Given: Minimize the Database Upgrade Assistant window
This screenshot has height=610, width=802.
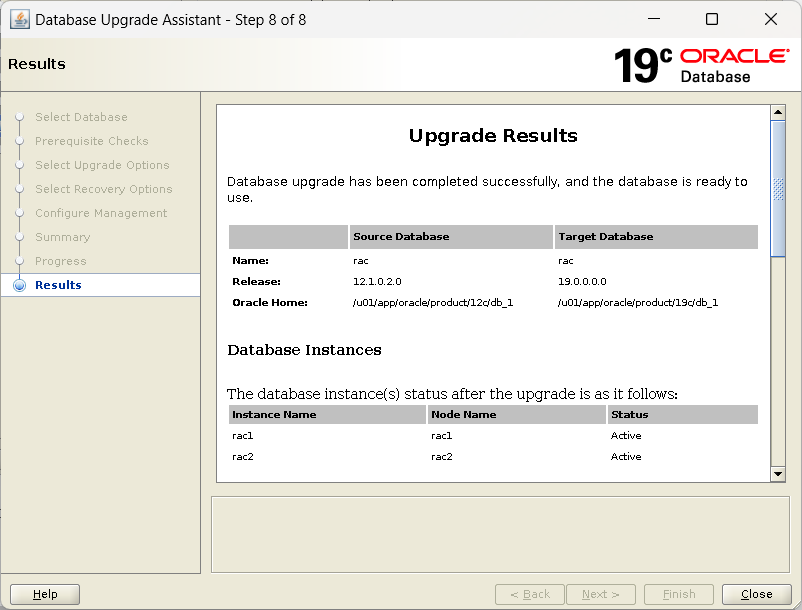Looking at the screenshot, I should click(x=654, y=19).
